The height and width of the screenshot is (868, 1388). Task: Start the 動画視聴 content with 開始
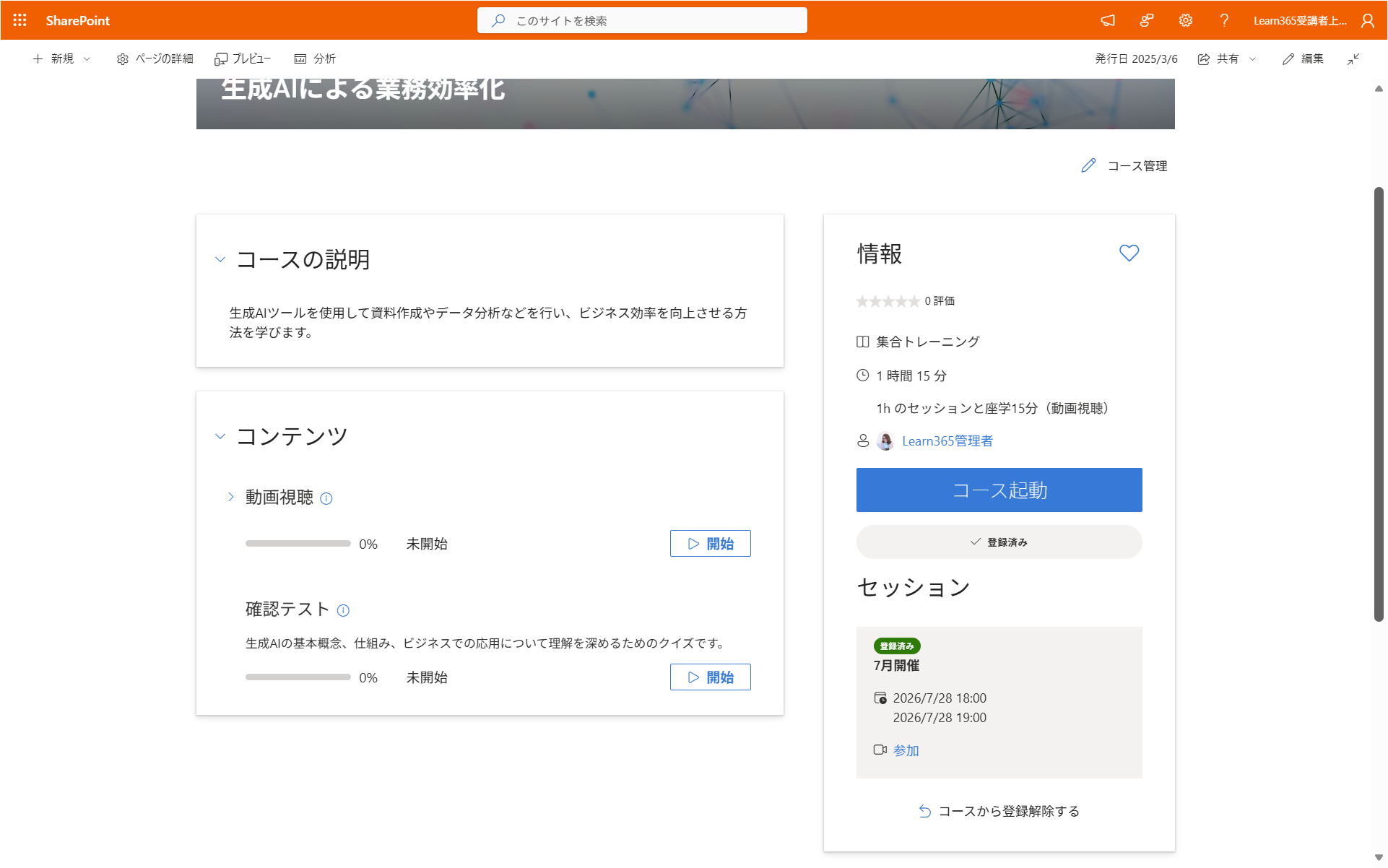710,543
